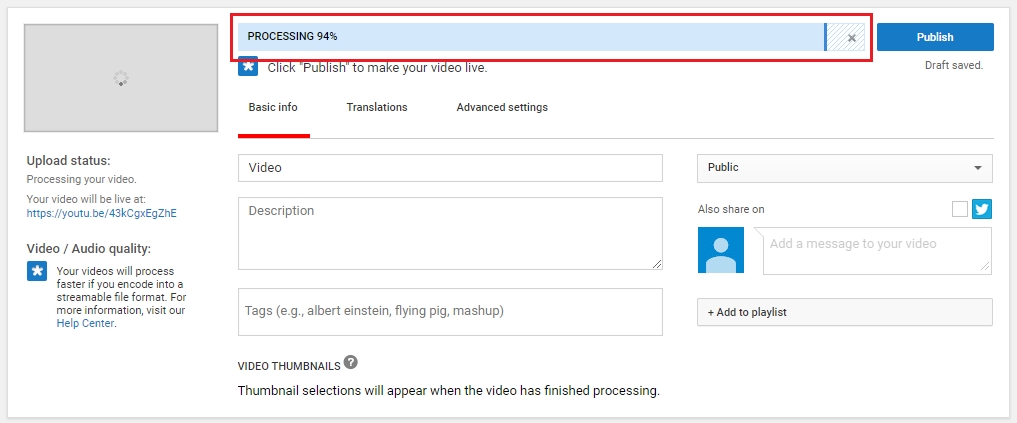The height and width of the screenshot is (423, 1017).
Task: Switch to the Basic info tab
Action: coord(273,108)
